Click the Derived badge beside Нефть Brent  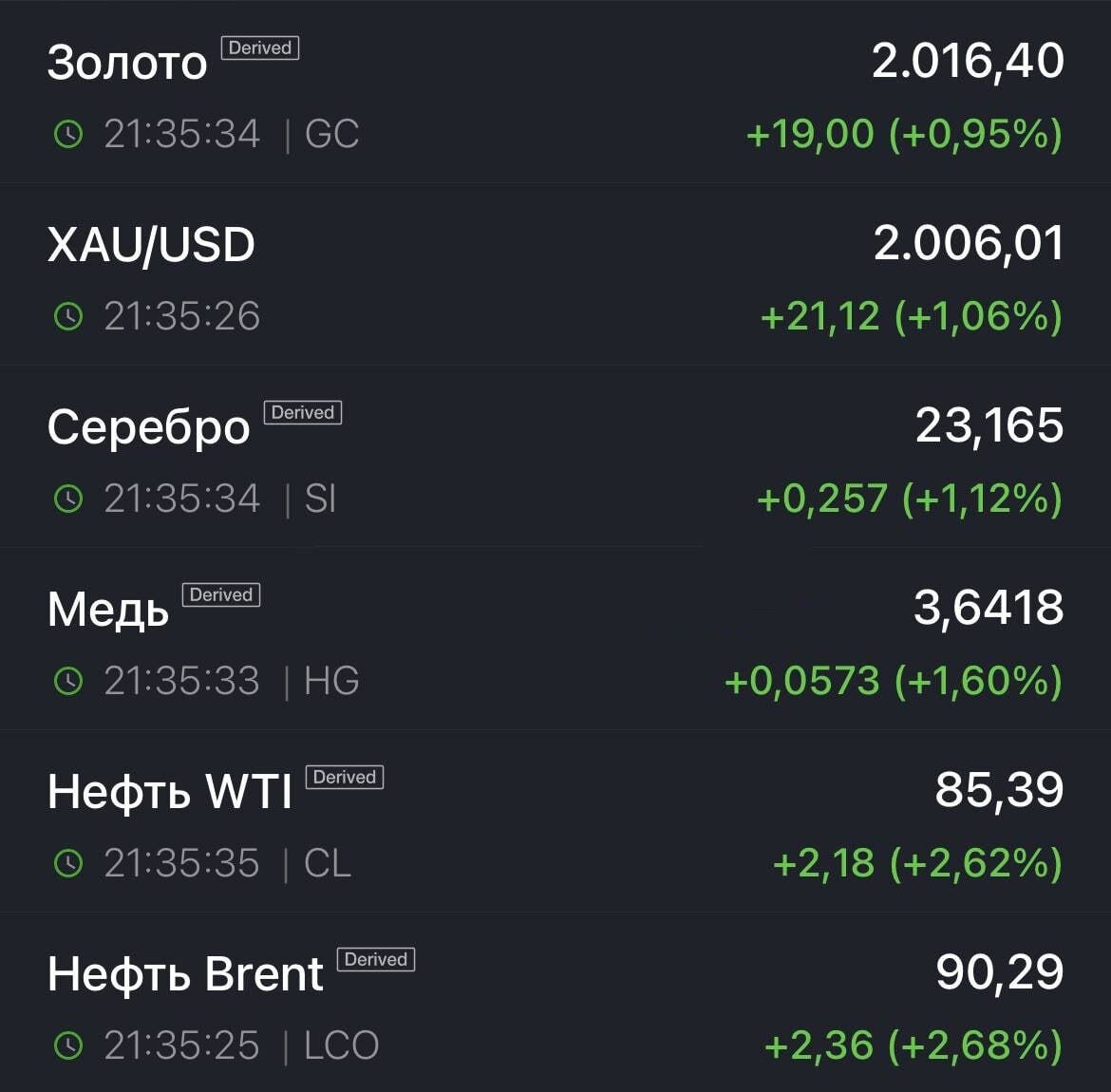tap(376, 959)
